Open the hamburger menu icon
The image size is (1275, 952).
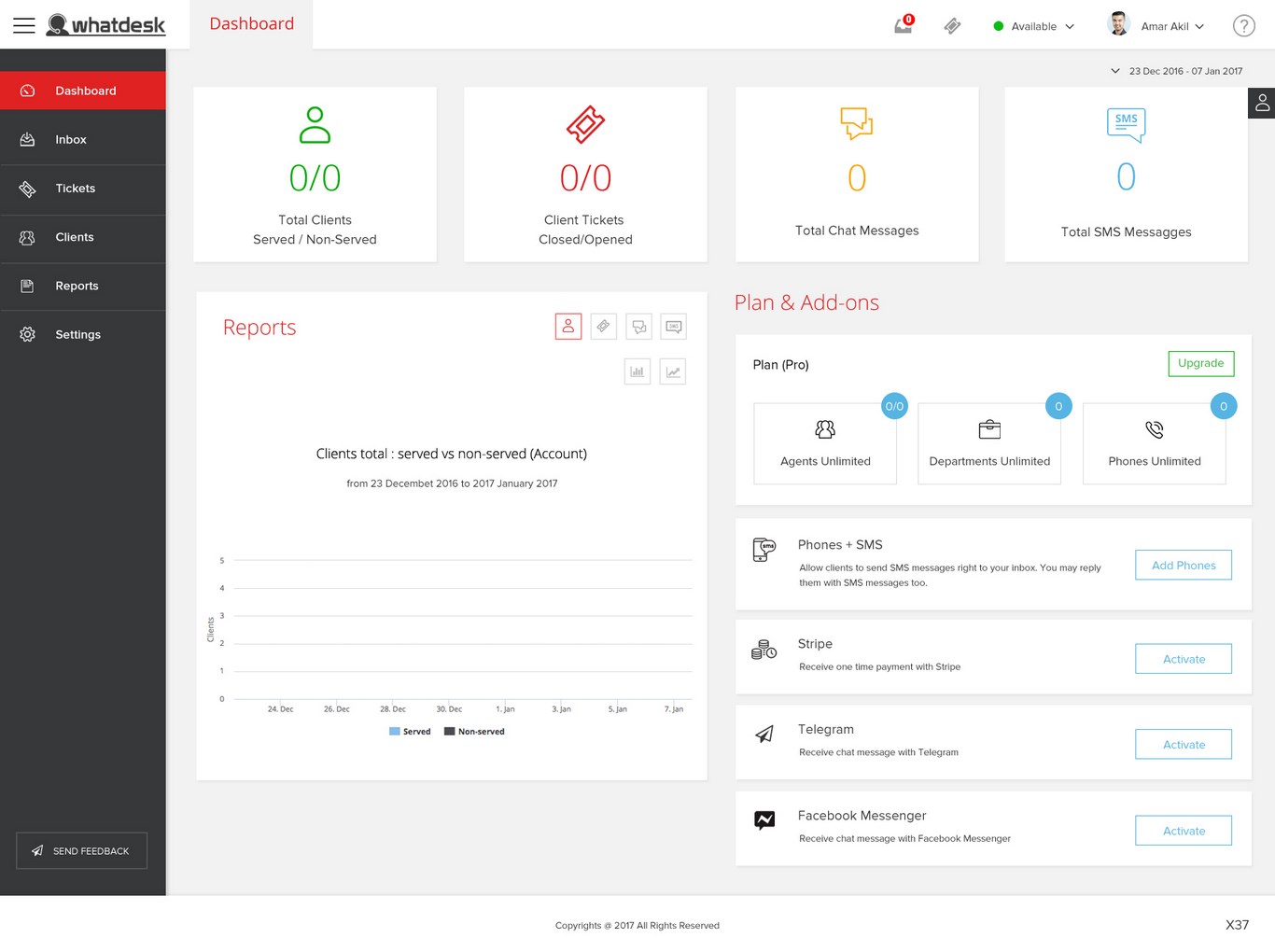tap(24, 25)
